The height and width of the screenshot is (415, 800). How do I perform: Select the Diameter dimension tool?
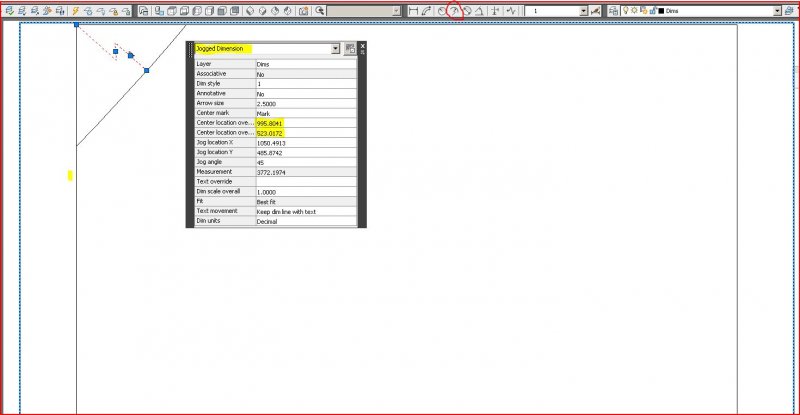[467, 11]
